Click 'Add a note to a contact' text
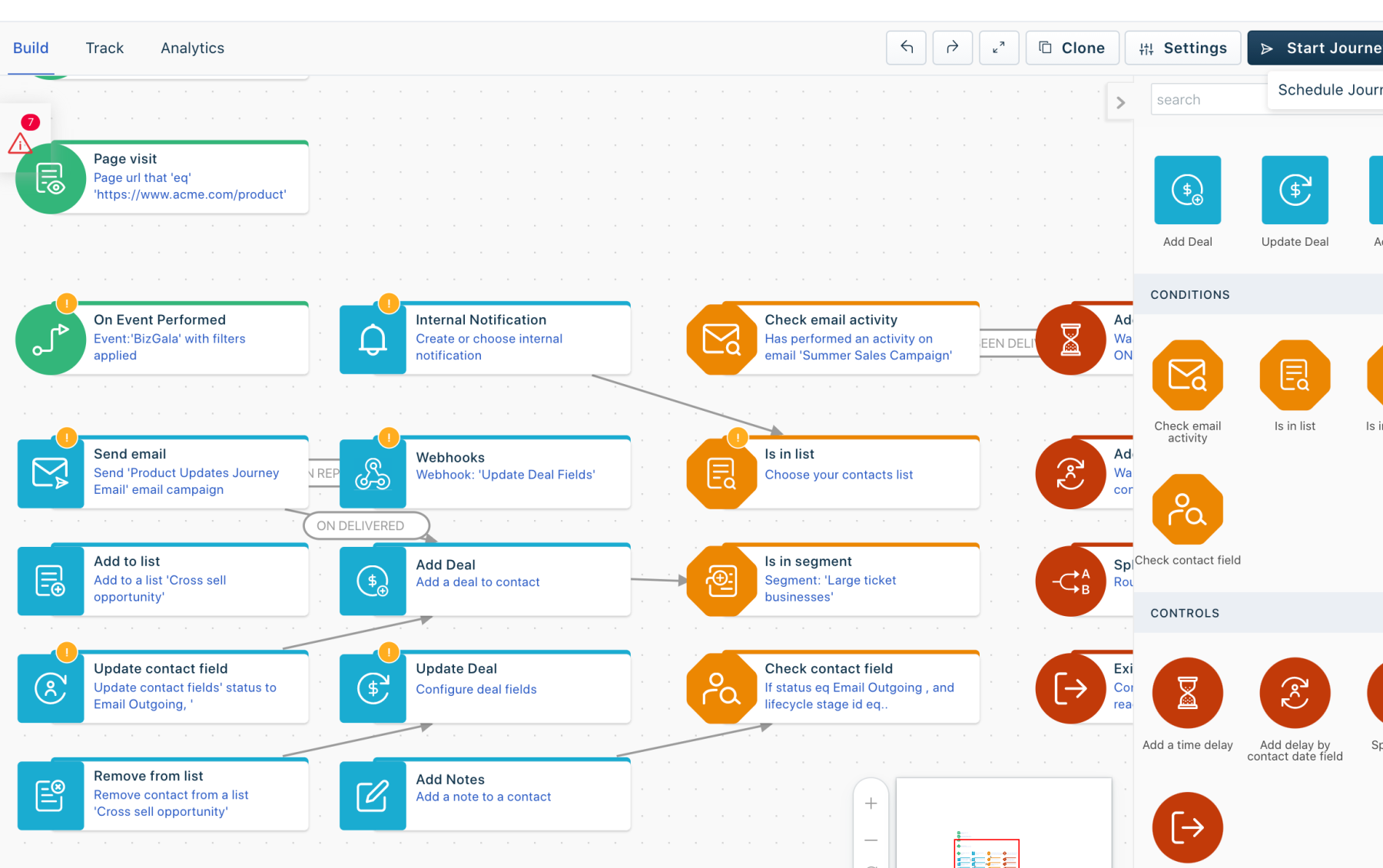This screenshot has width=1383, height=868. coord(483,797)
